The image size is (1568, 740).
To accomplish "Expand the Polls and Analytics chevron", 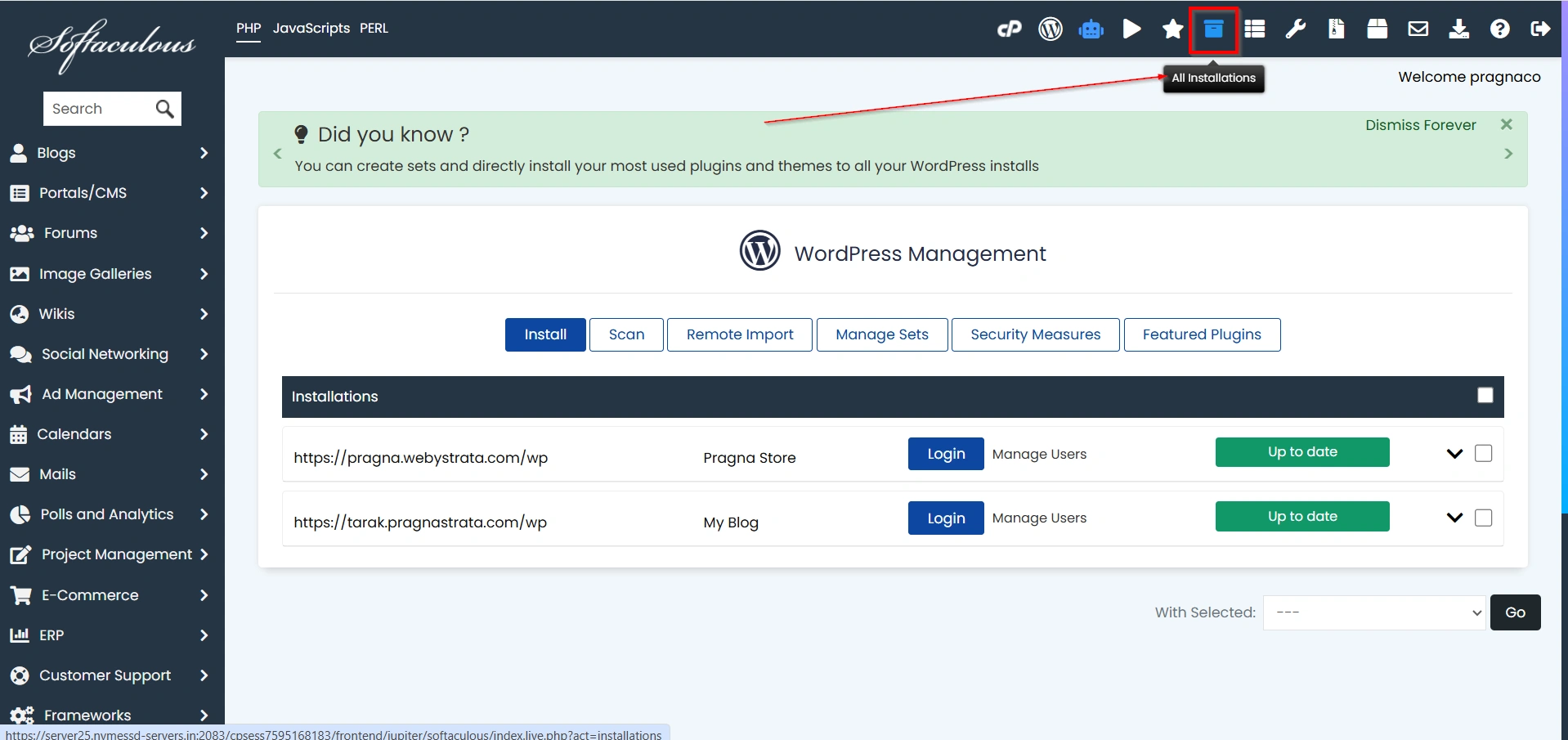I will click(204, 514).
